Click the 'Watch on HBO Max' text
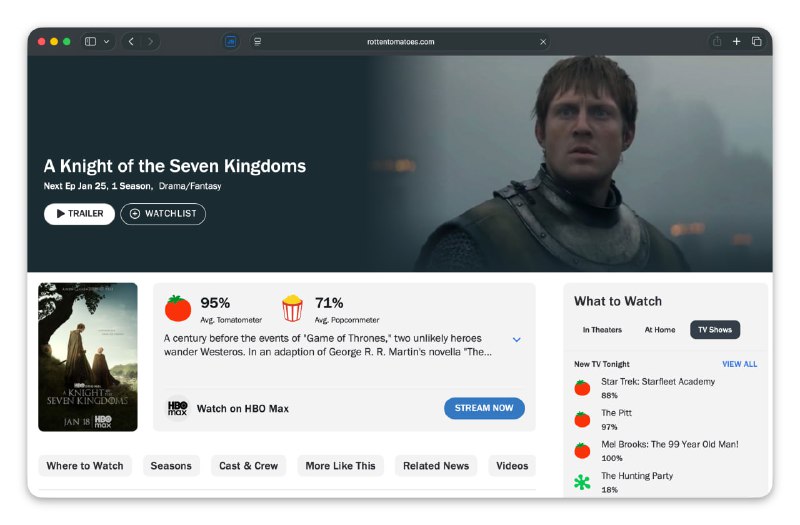 click(243, 409)
